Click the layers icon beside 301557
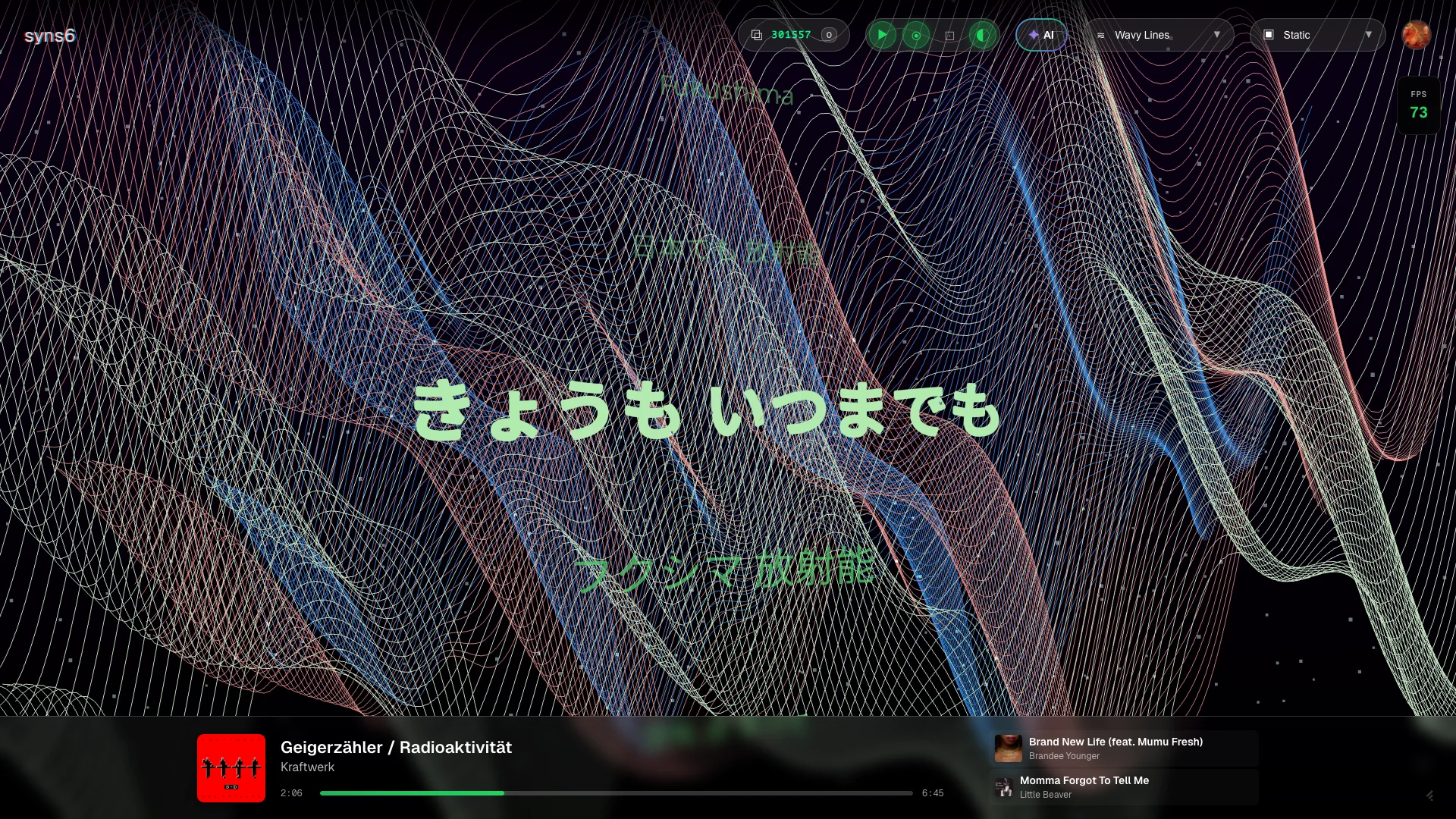The height and width of the screenshot is (819, 1456). click(756, 35)
